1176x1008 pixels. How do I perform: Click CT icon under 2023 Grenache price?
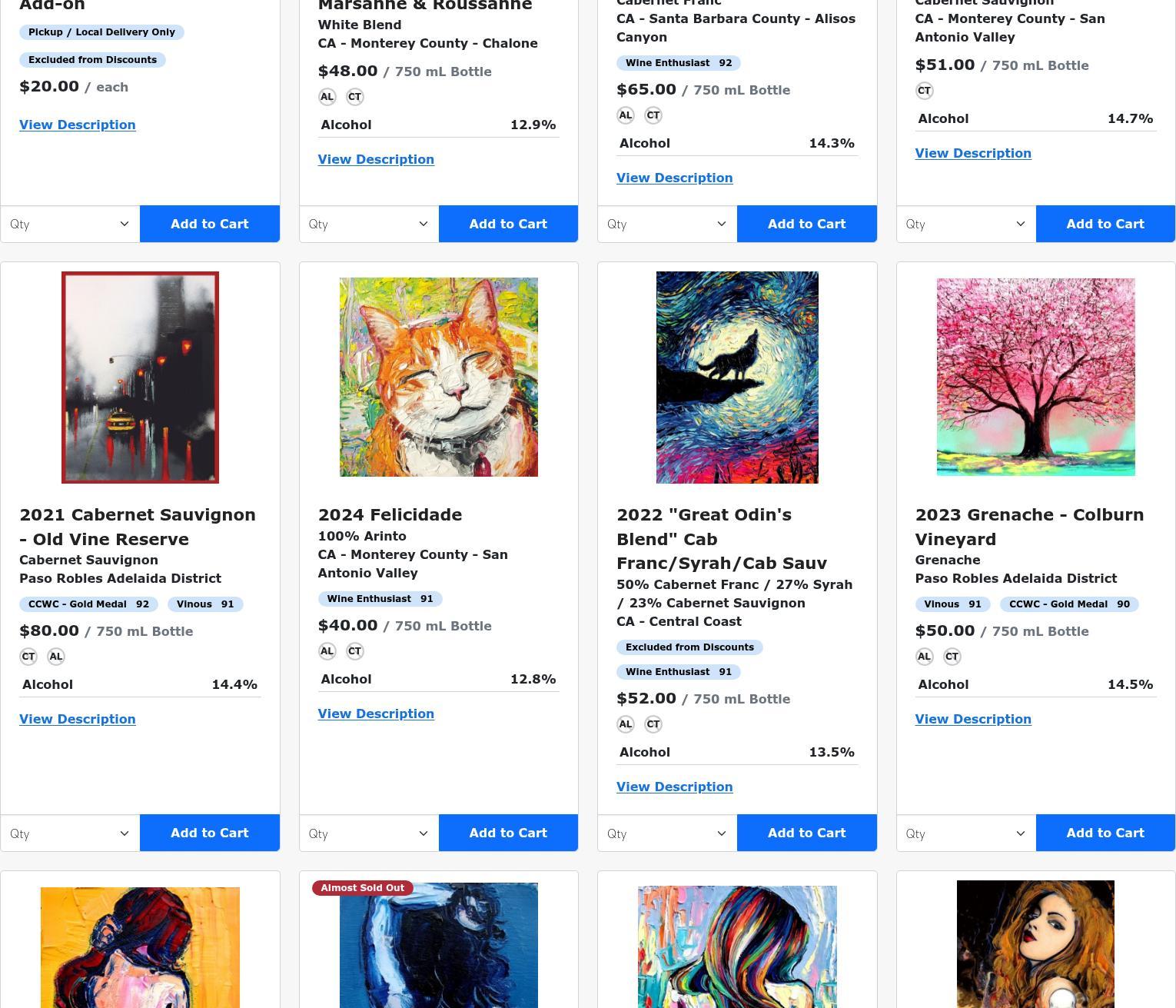952,657
